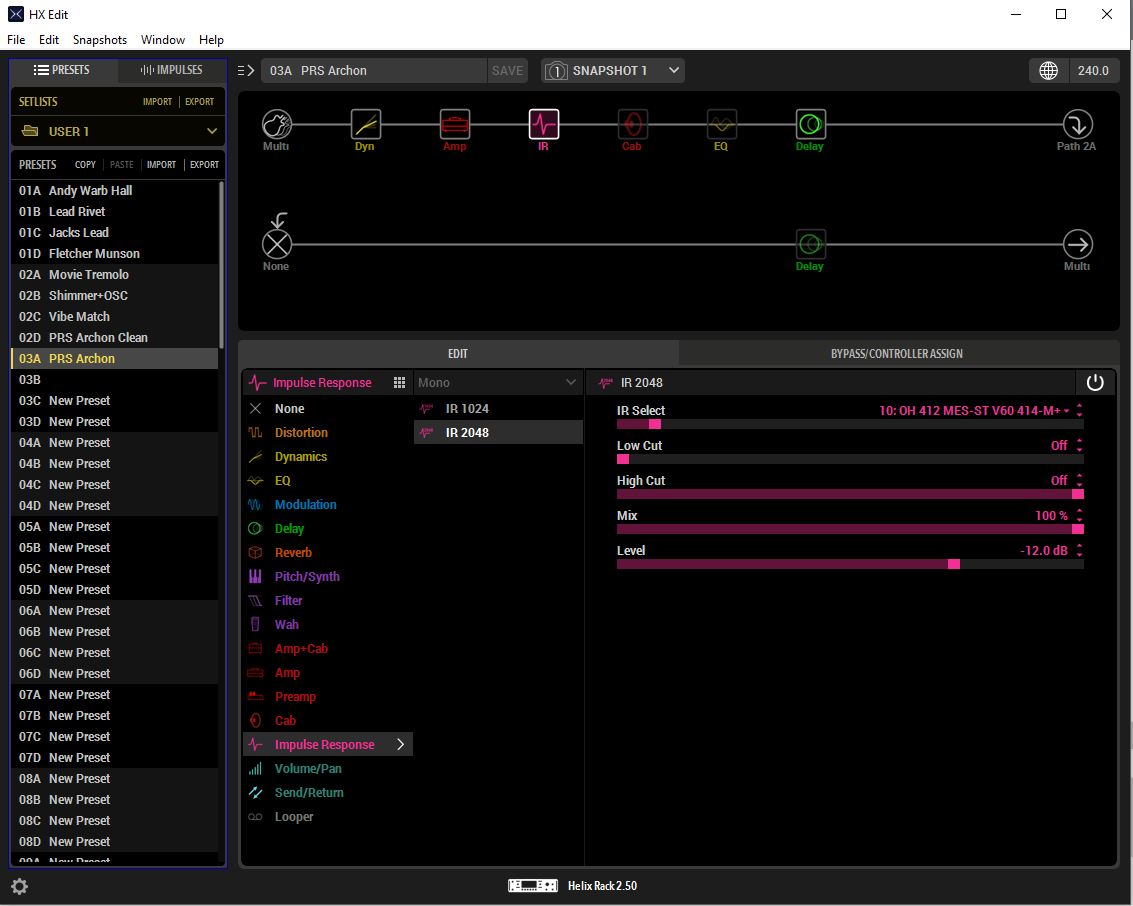Open the globe icon in top right

point(1048,71)
